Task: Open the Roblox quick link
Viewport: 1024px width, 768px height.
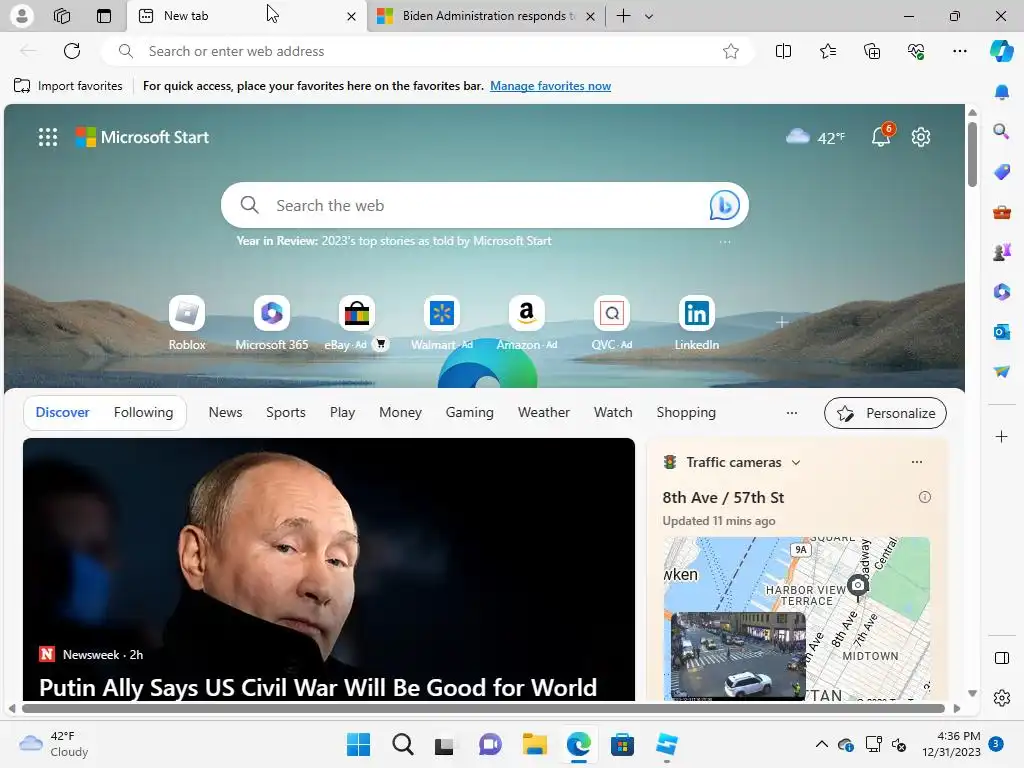Action: (187, 323)
